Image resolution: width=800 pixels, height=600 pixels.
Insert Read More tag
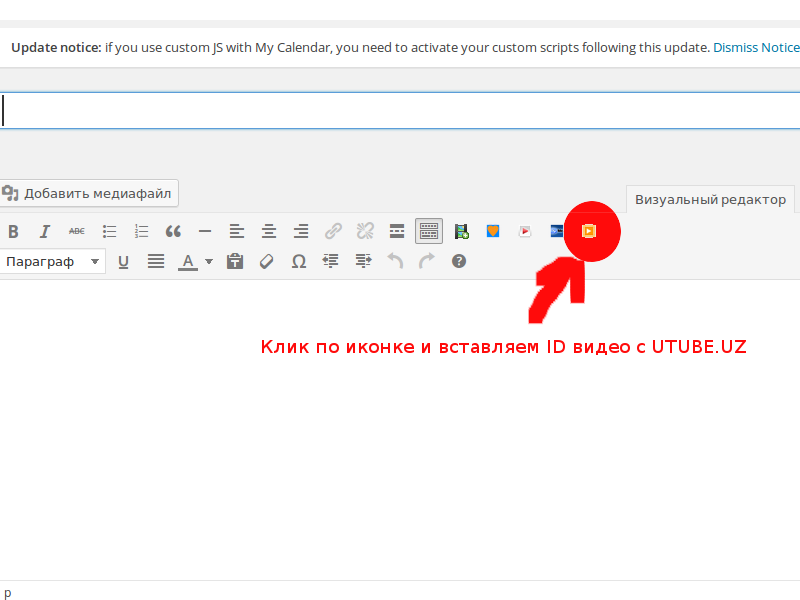[397, 231]
